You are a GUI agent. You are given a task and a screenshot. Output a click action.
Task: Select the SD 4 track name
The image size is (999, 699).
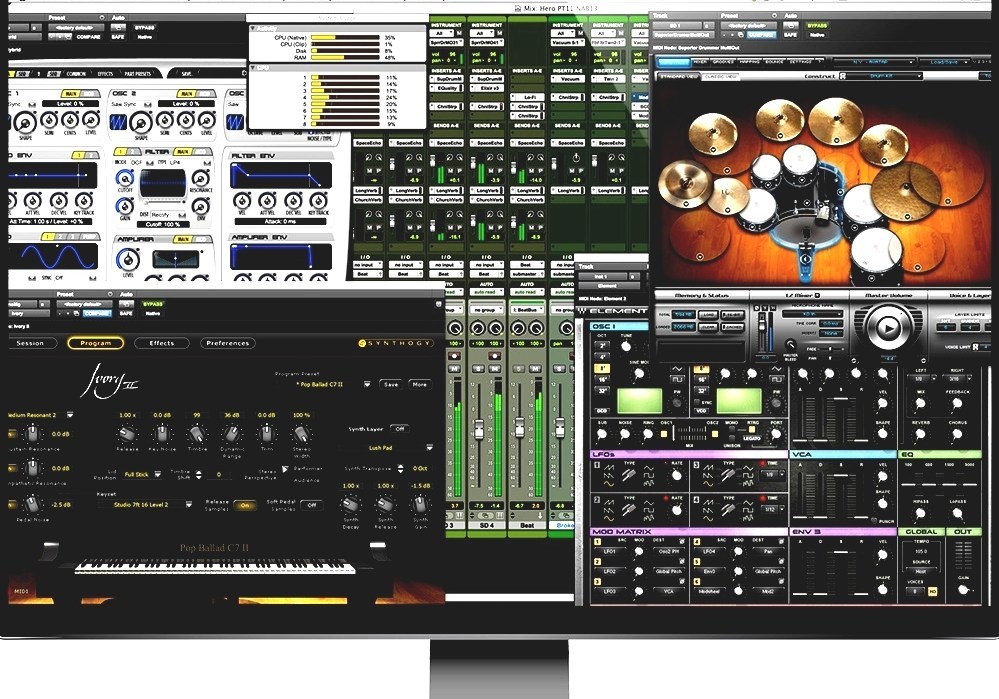click(x=487, y=525)
